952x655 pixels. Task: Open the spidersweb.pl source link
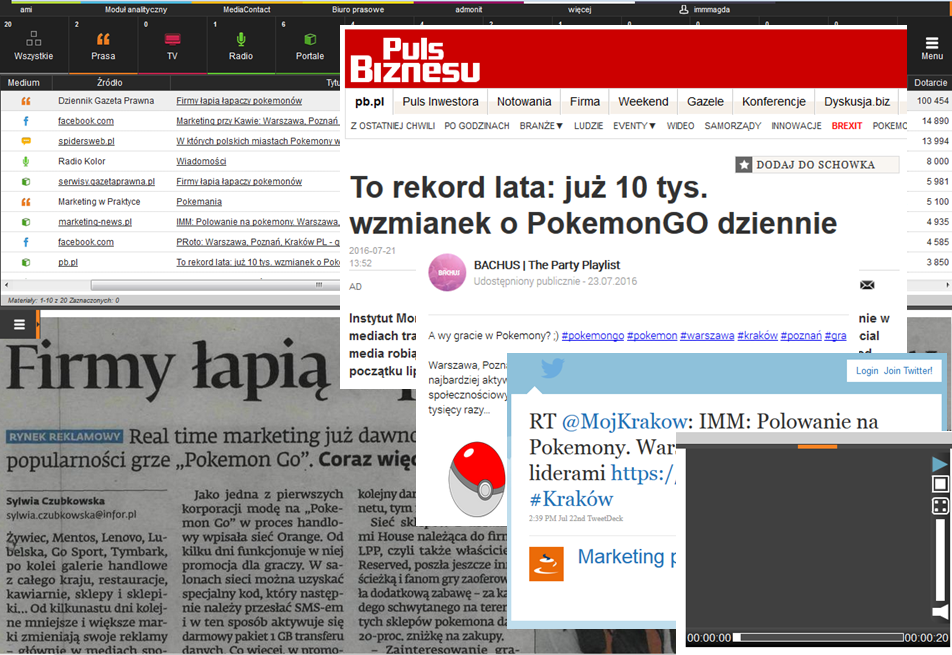click(x=86, y=141)
